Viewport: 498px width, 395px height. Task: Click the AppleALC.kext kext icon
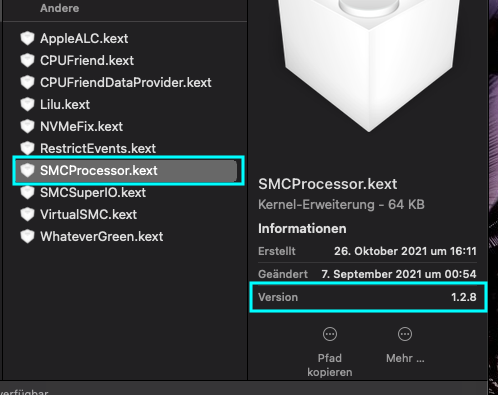coord(27,38)
